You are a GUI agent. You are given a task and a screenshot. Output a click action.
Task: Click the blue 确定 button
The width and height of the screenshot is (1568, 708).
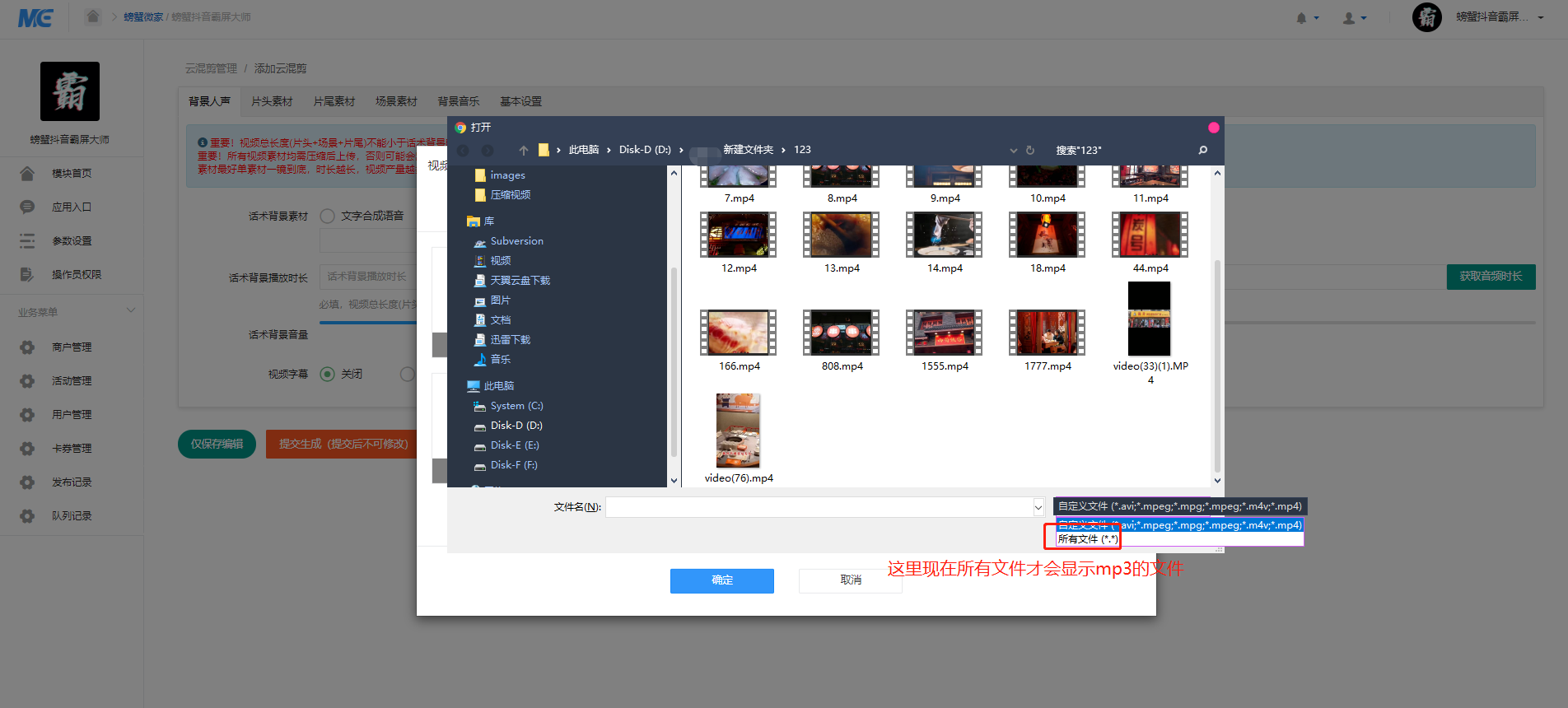[721, 580]
